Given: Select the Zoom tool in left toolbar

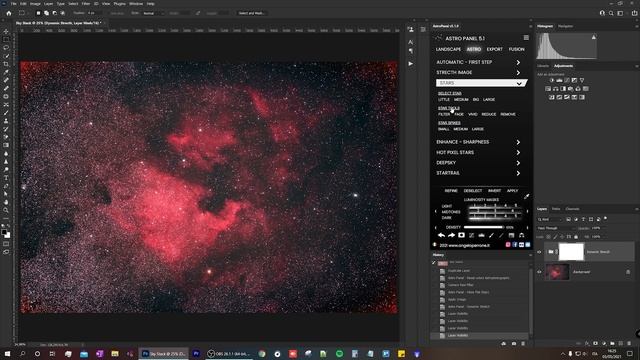Looking at the screenshot, I should (x=6, y=210).
